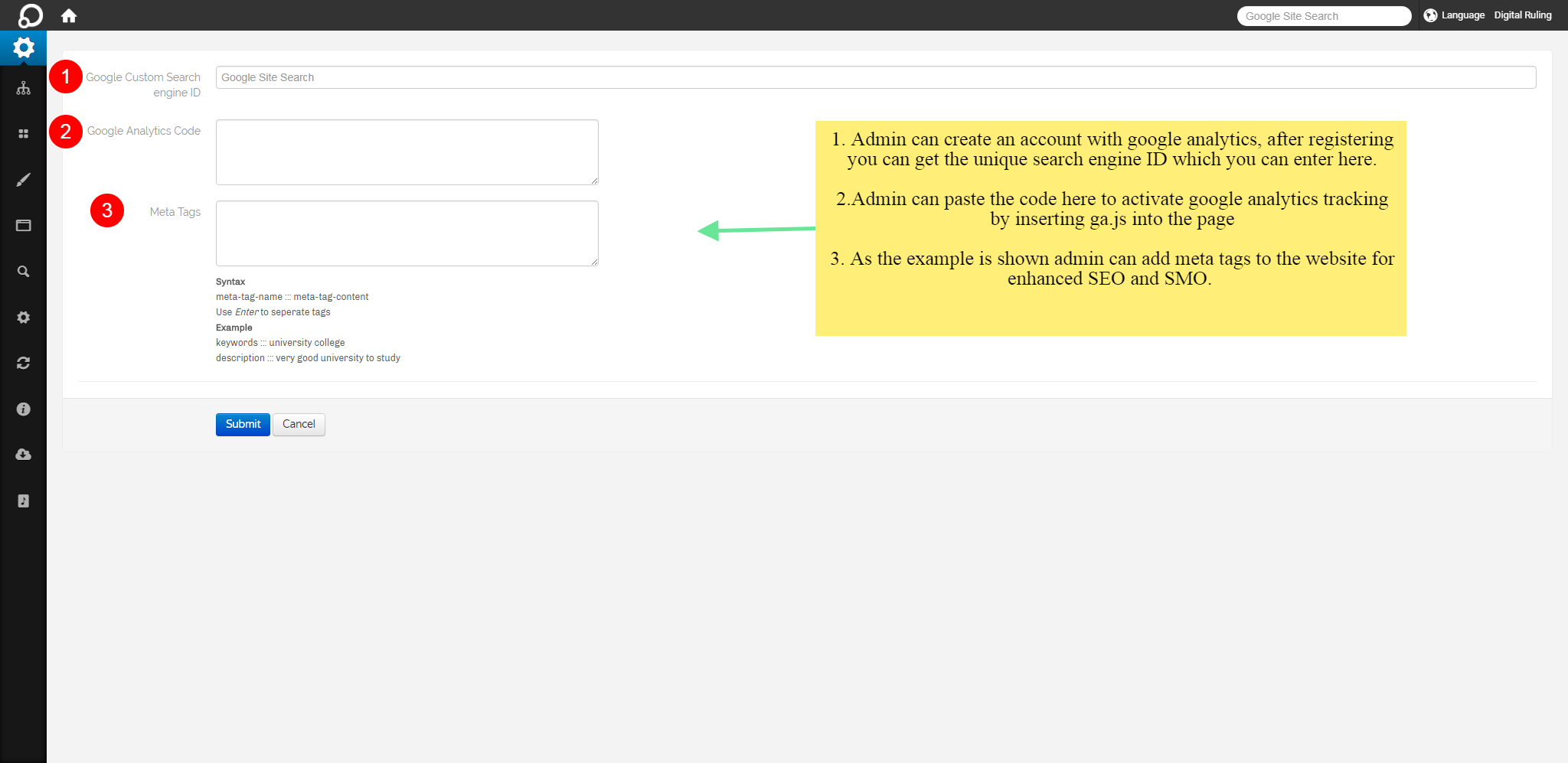Click the app logo in top-left corner
This screenshot has height=763, width=1568.
pos(30,15)
